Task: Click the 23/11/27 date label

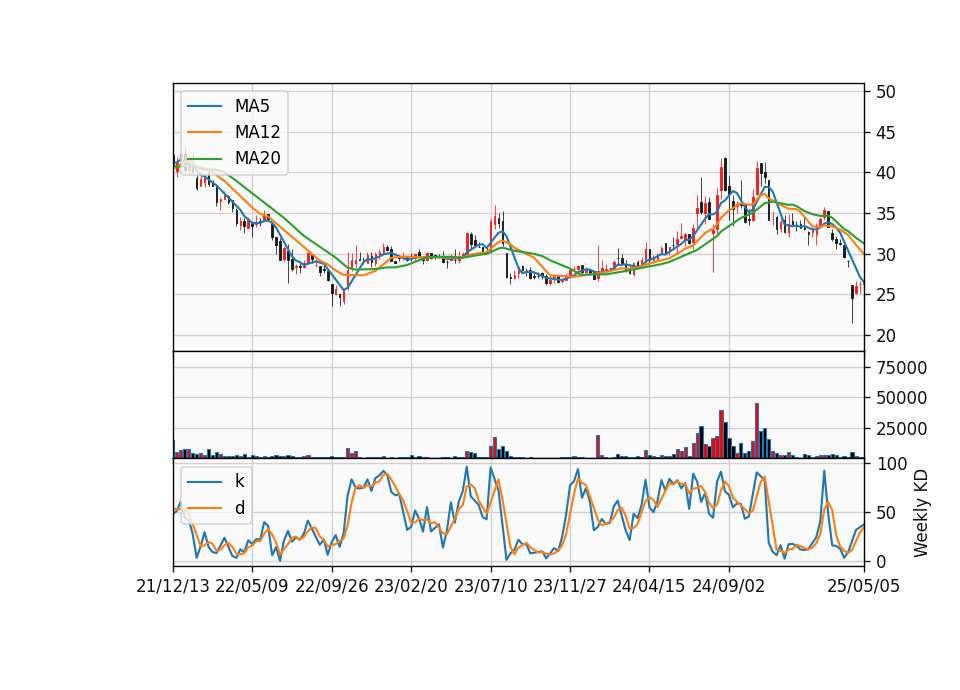Action: [x=569, y=586]
